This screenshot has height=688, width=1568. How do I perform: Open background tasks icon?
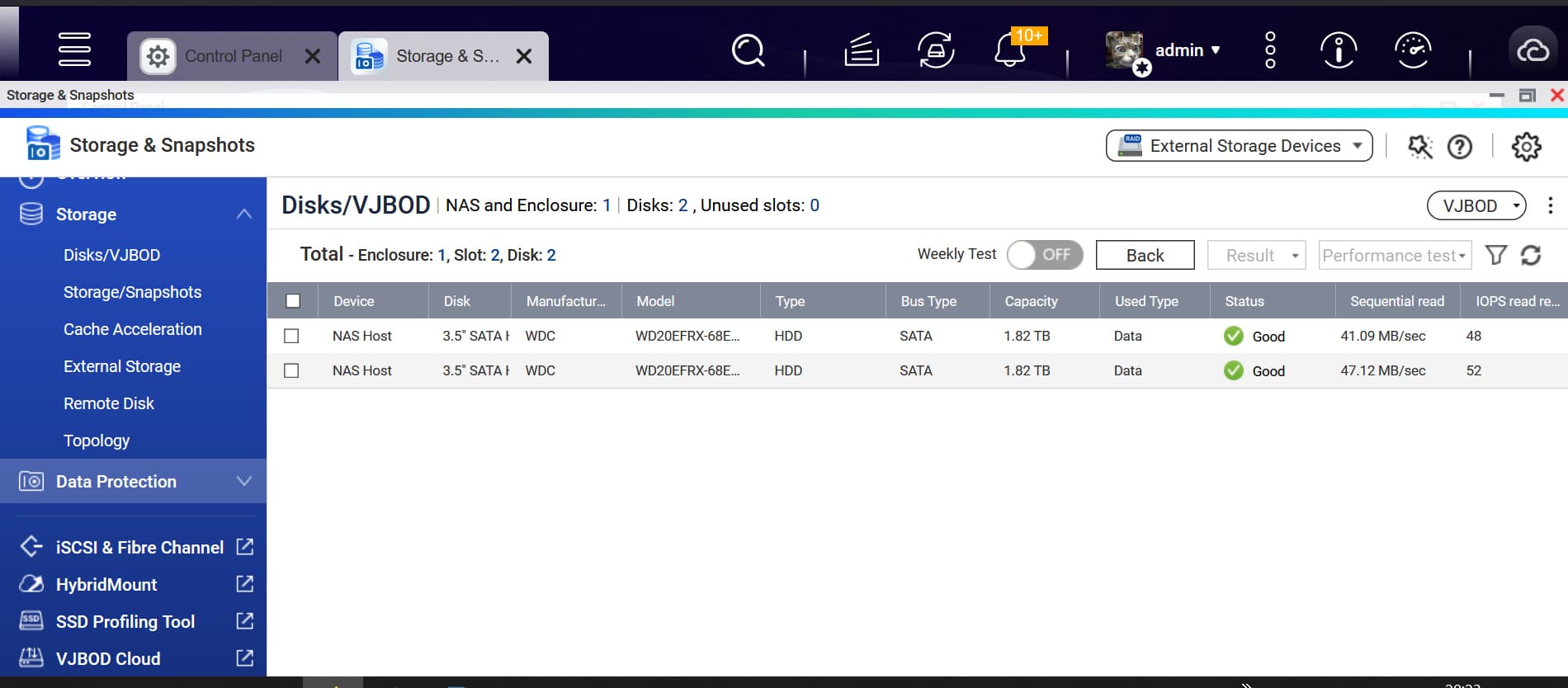[862, 50]
